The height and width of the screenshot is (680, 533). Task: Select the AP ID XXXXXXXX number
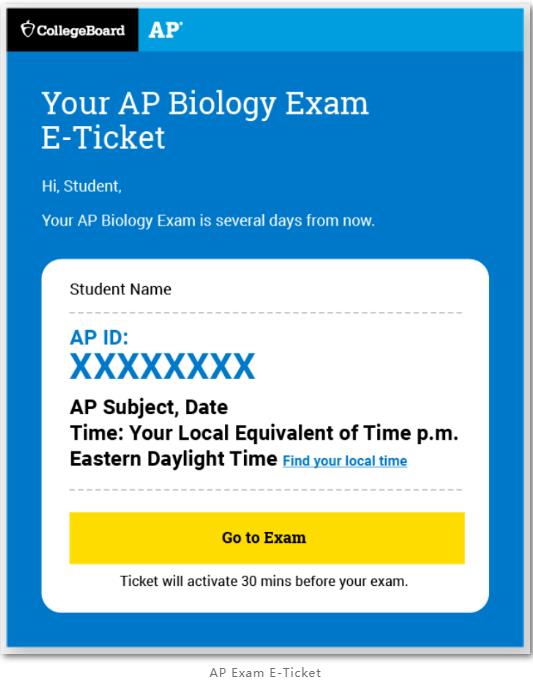pos(163,367)
